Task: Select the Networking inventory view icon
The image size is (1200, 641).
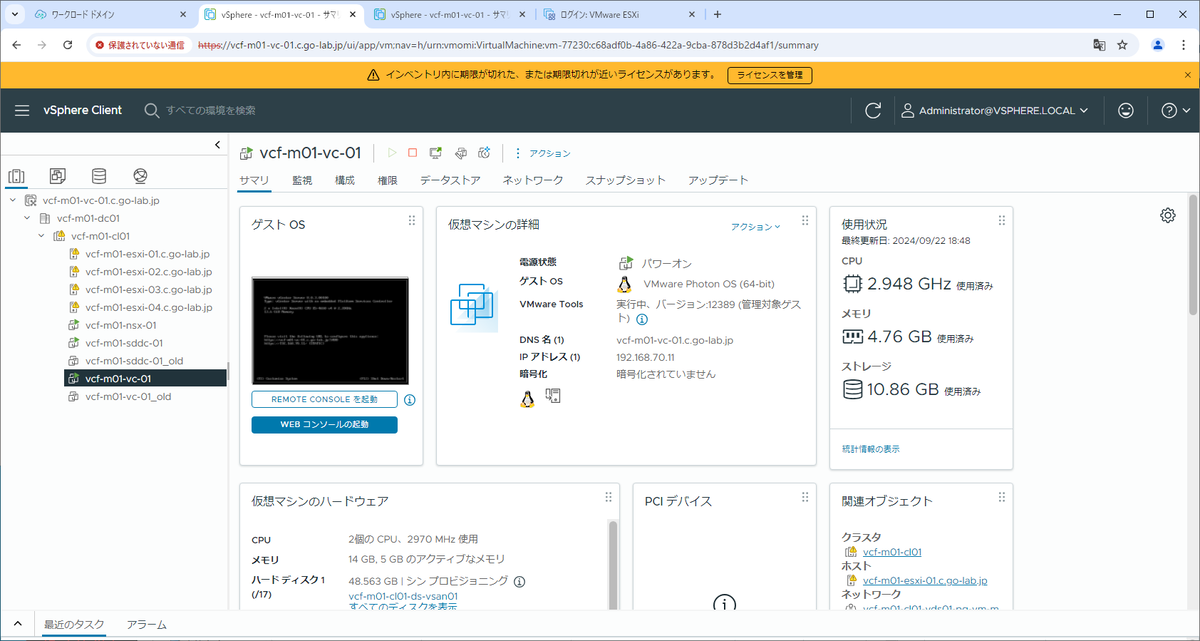Action: pyautogui.click(x=140, y=176)
